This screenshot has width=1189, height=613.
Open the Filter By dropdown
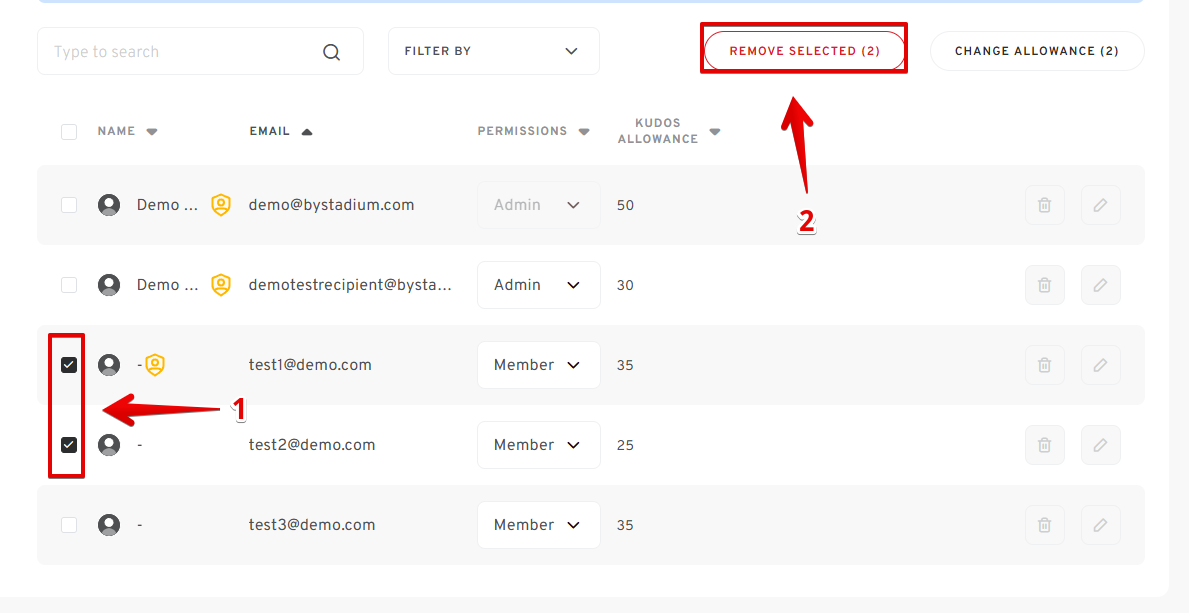(493, 51)
